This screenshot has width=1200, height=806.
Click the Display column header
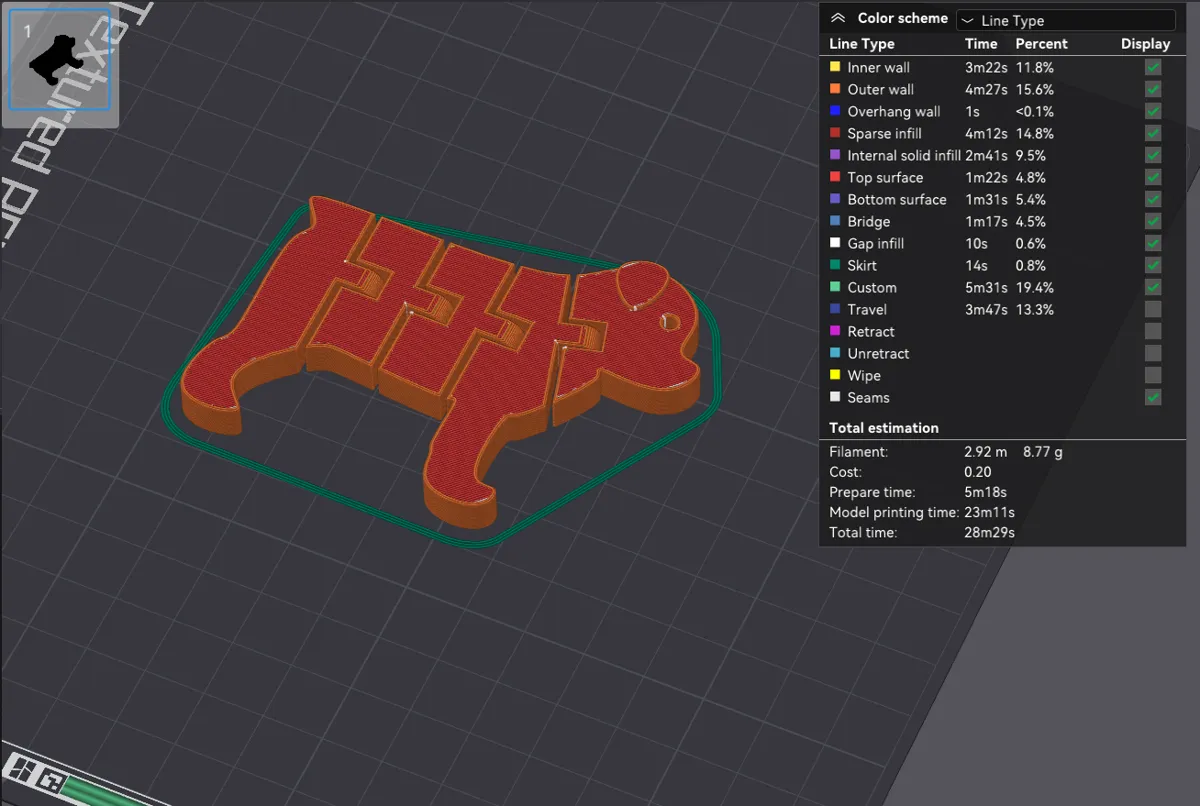1145,44
